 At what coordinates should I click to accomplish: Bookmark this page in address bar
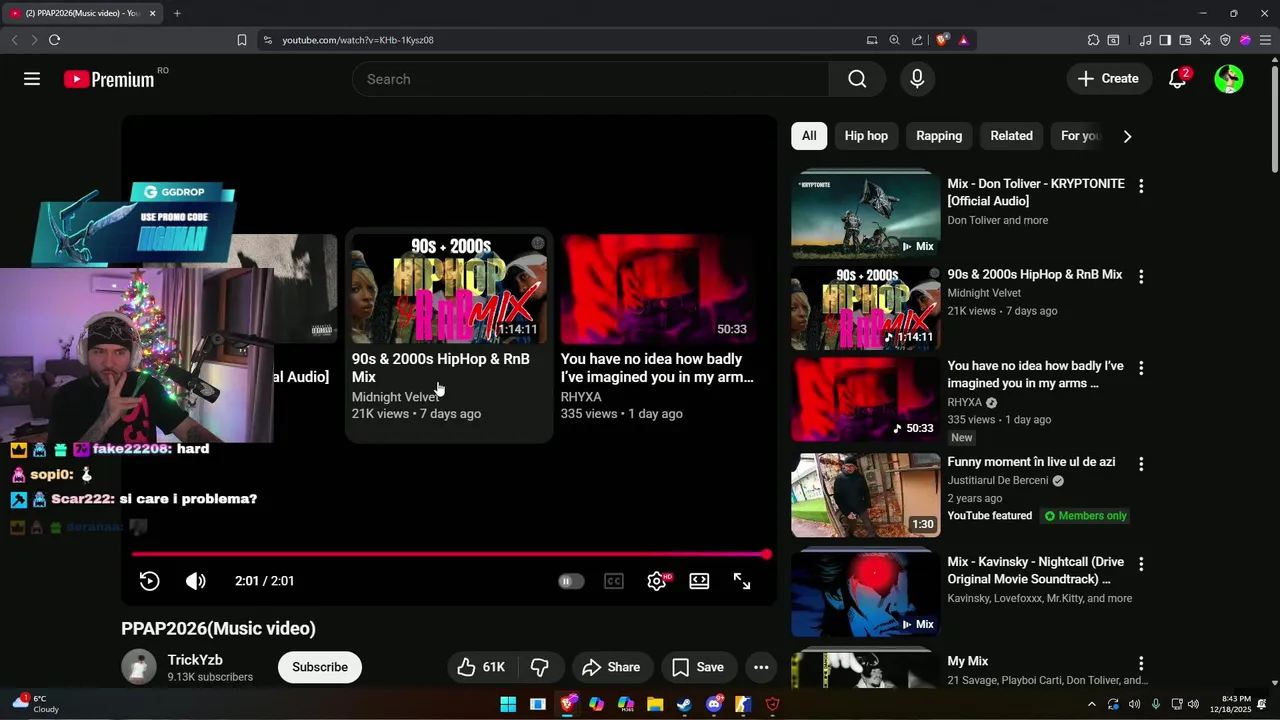click(x=242, y=40)
